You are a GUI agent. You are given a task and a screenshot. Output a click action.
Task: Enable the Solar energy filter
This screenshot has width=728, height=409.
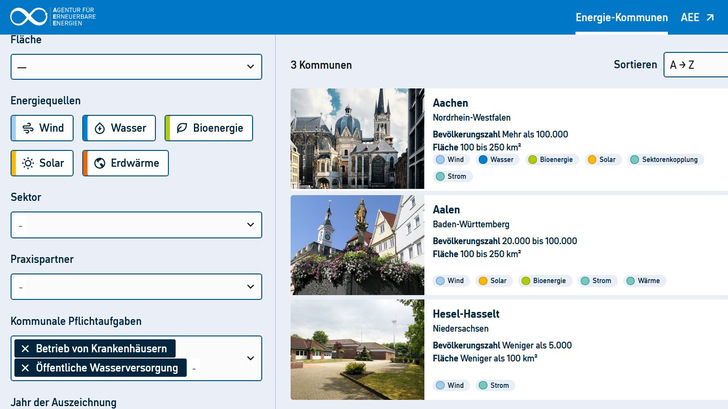point(42,163)
